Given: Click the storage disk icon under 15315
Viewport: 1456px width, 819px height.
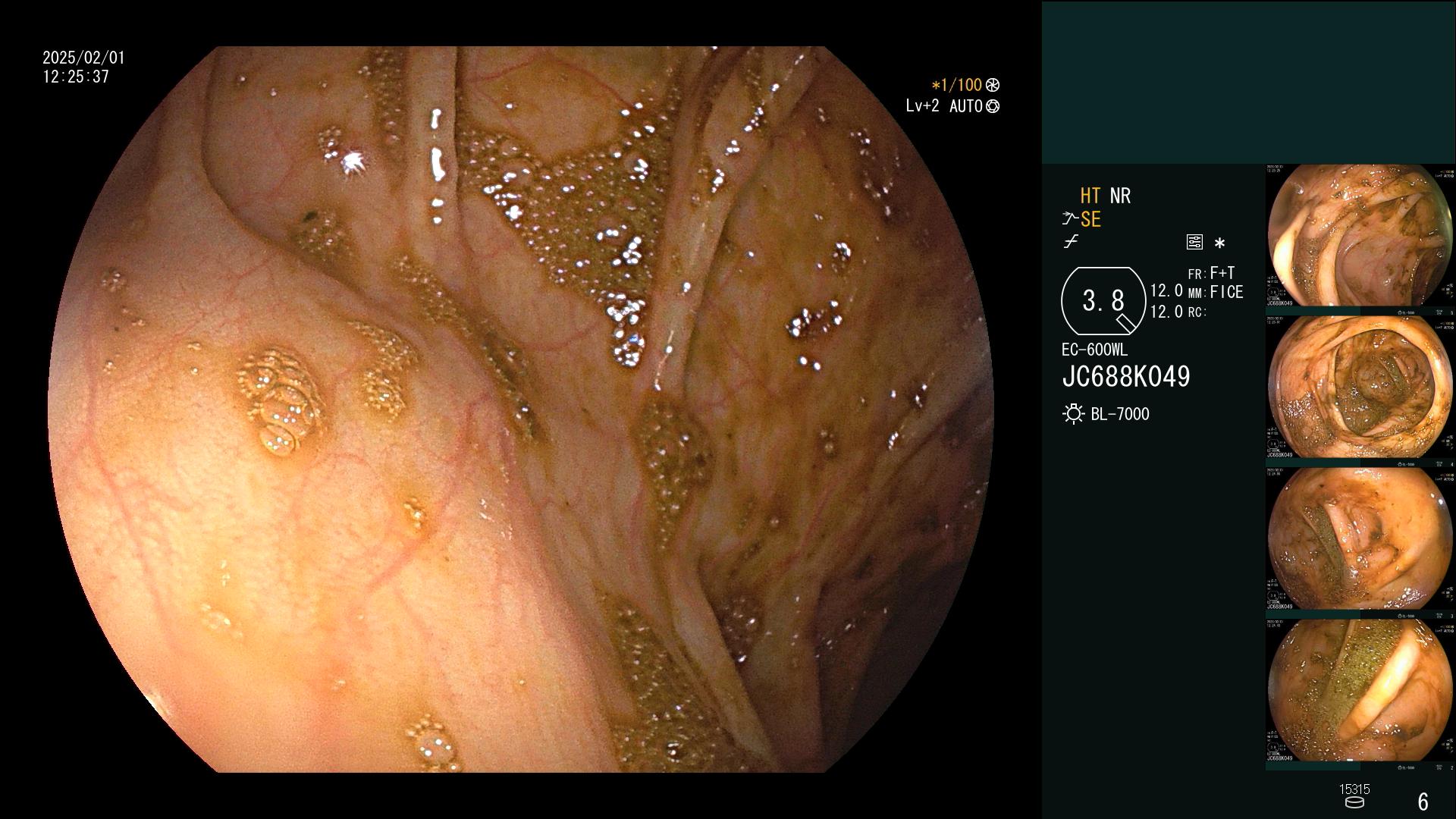Looking at the screenshot, I should [1354, 802].
